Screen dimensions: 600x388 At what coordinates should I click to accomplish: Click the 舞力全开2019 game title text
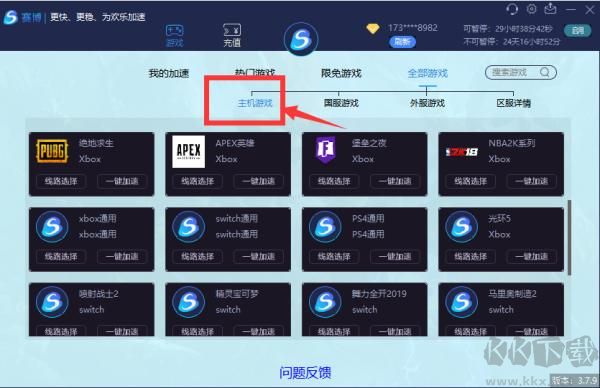point(379,294)
